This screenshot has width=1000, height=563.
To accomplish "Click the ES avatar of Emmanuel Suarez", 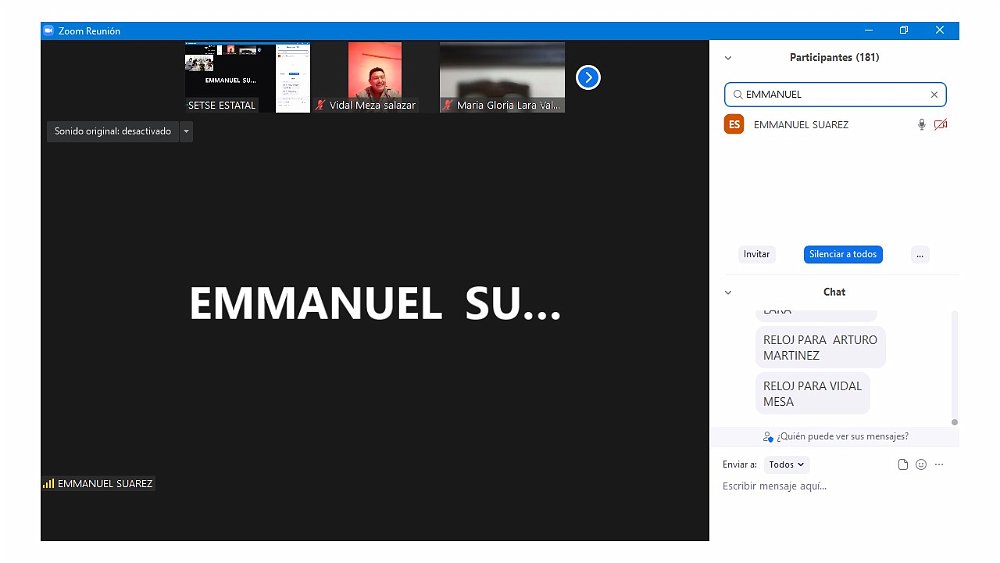I will [x=734, y=125].
